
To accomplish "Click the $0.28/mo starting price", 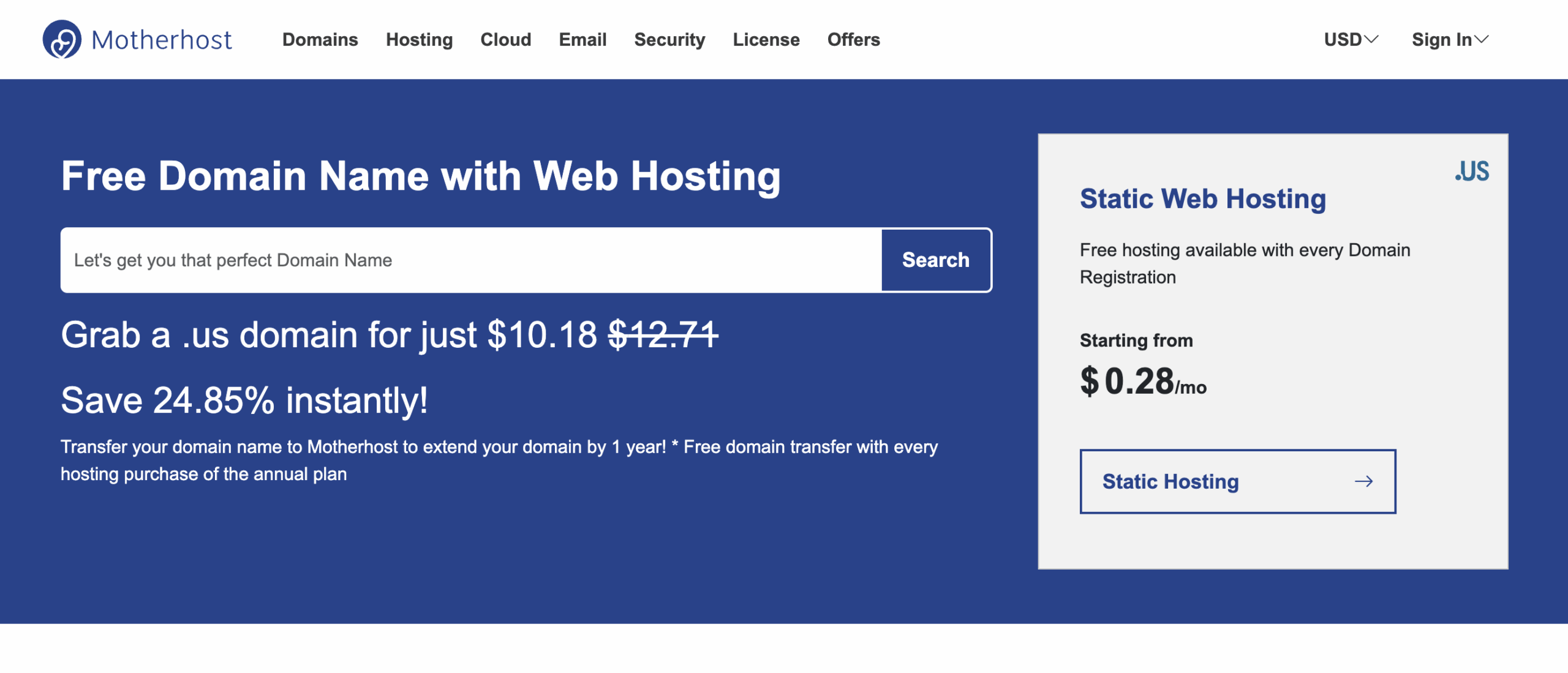I will tap(1142, 382).
